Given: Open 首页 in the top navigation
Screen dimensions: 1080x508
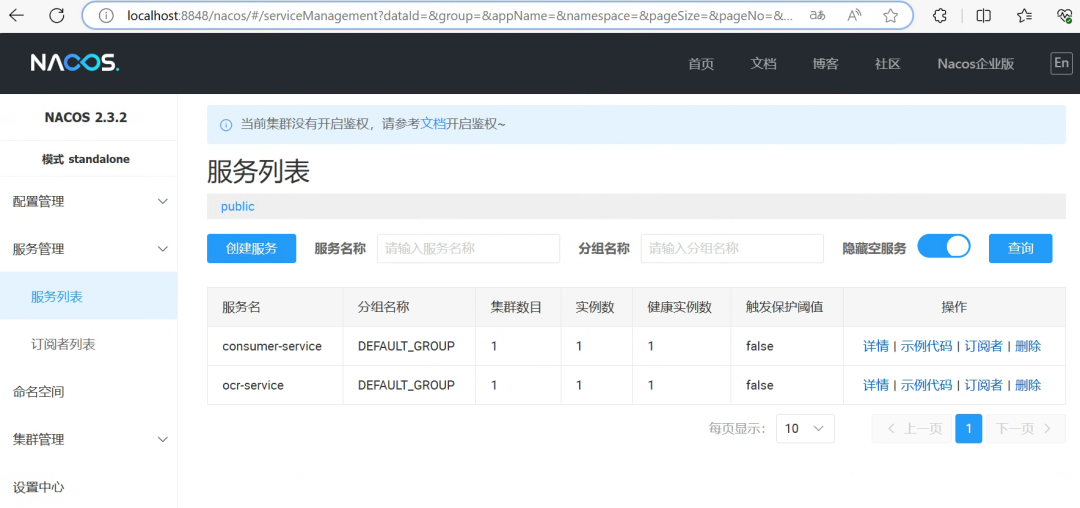Looking at the screenshot, I should click(701, 64).
